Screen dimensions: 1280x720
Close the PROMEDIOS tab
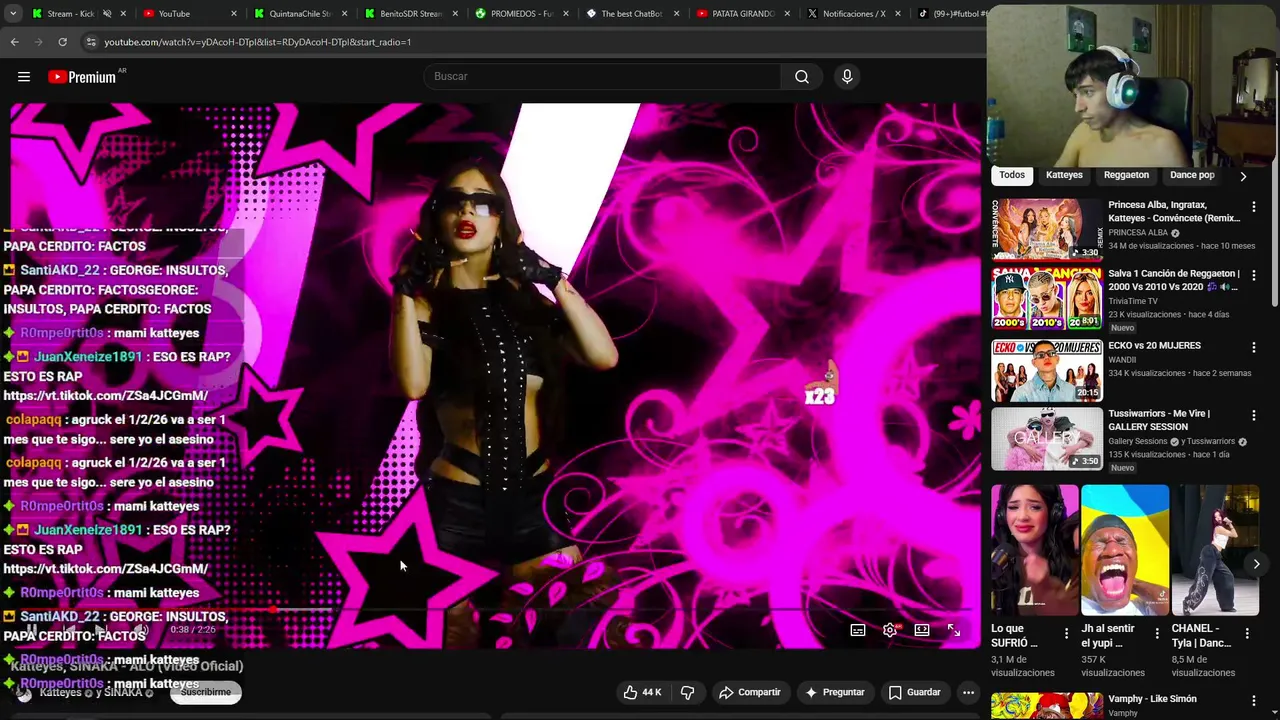pos(566,14)
